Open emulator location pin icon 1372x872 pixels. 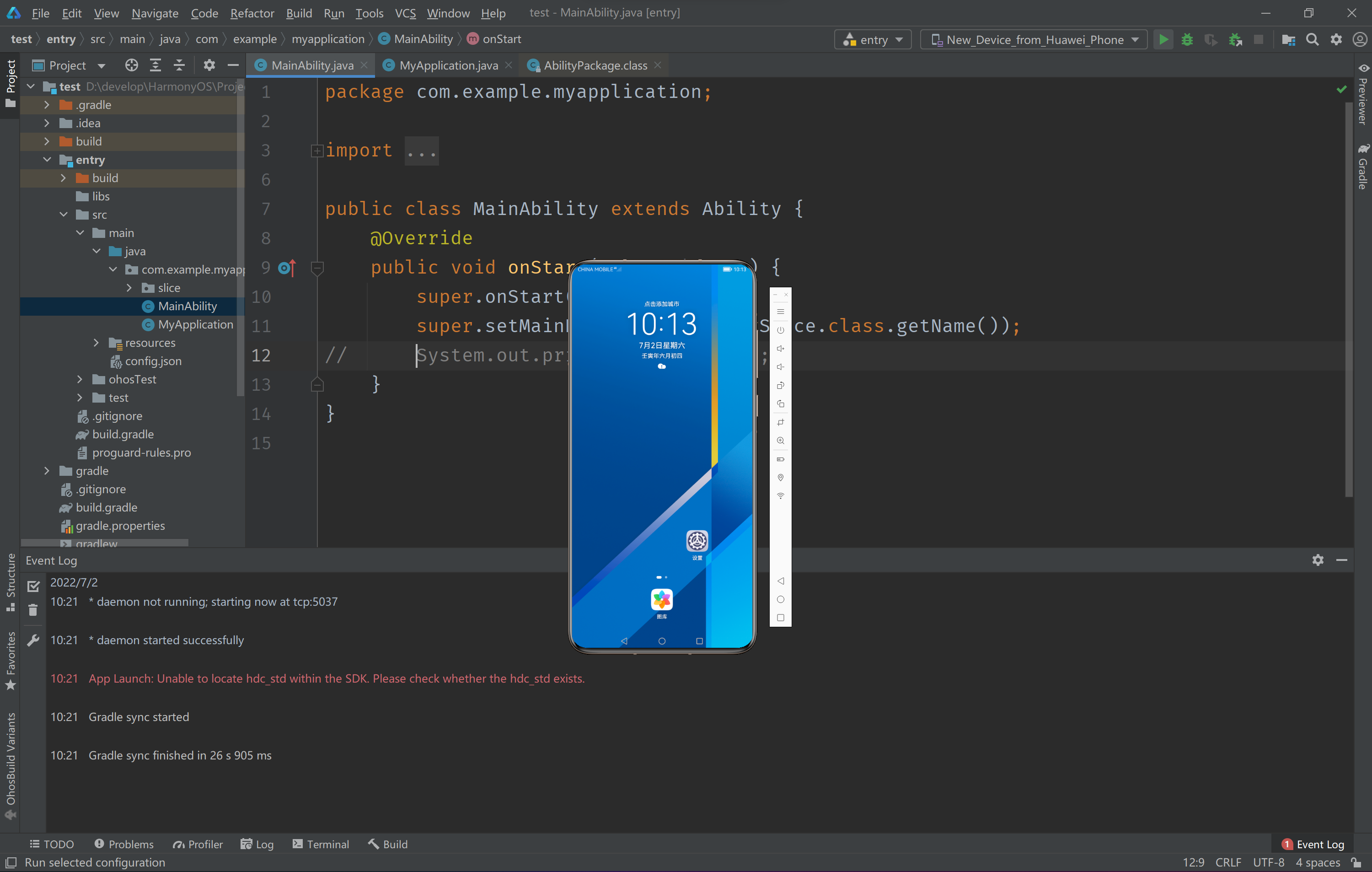point(781,477)
